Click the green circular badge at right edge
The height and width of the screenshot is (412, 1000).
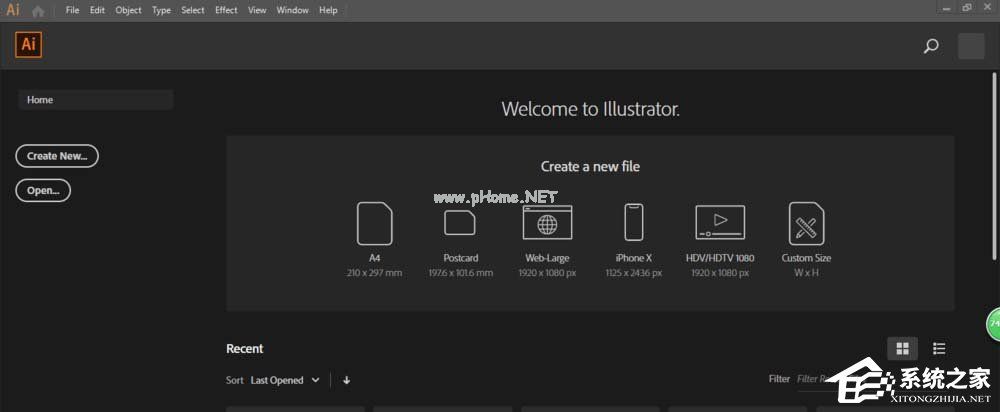[x=994, y=324]
